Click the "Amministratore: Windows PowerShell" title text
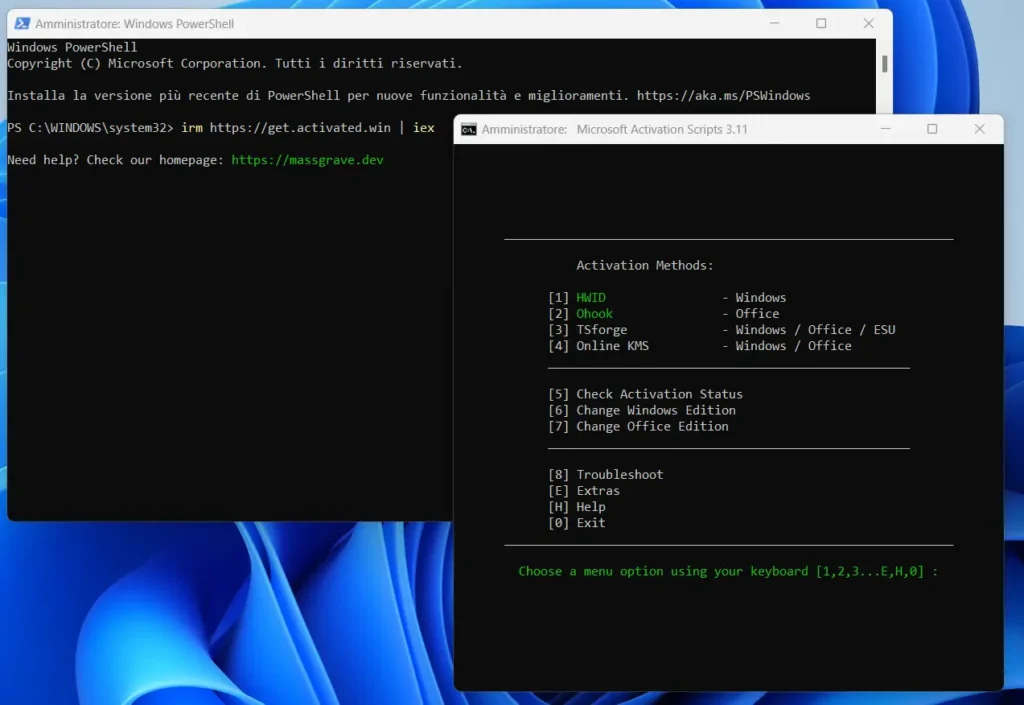This screenshot has height=705, width=1024. point(135,24)
